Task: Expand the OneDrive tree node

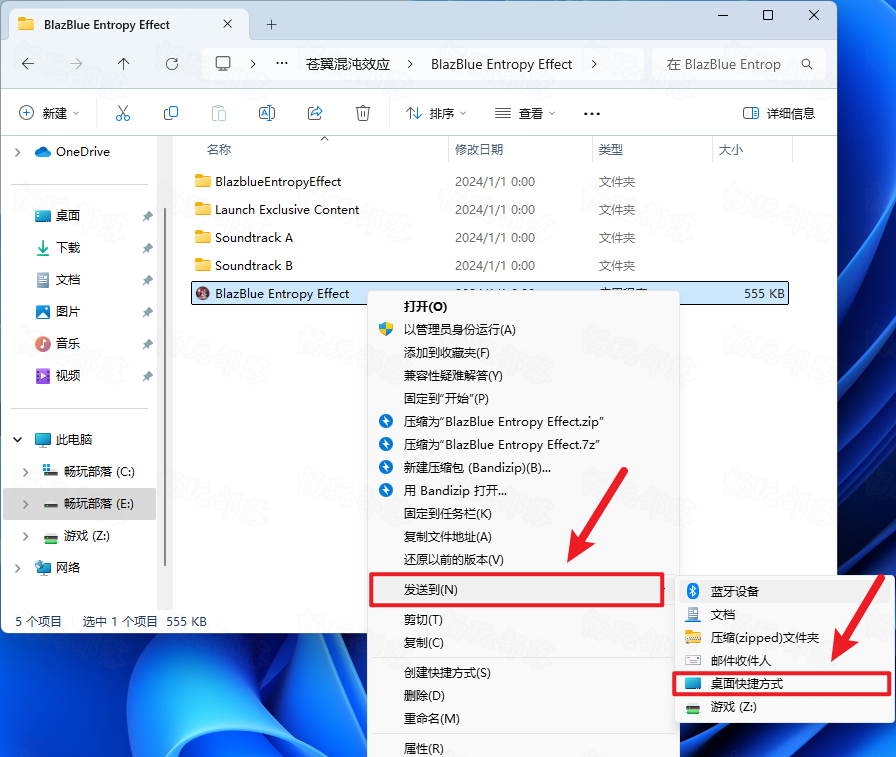Action: tap(18, 152)
